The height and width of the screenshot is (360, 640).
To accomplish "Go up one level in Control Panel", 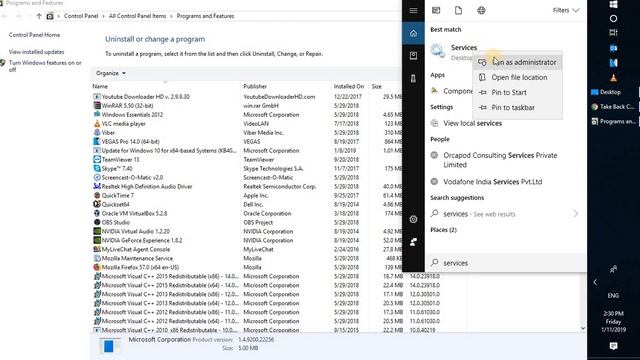I will coord(39,16).
